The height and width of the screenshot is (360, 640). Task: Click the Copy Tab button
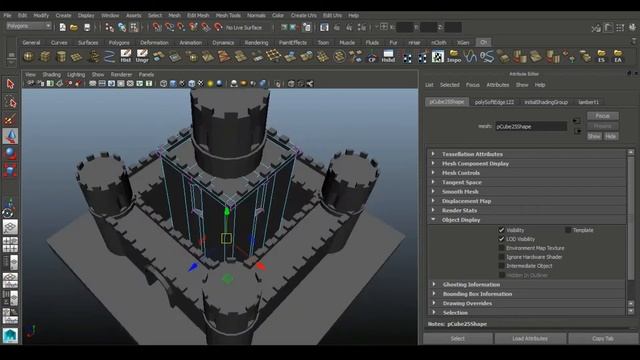(603, 339)
